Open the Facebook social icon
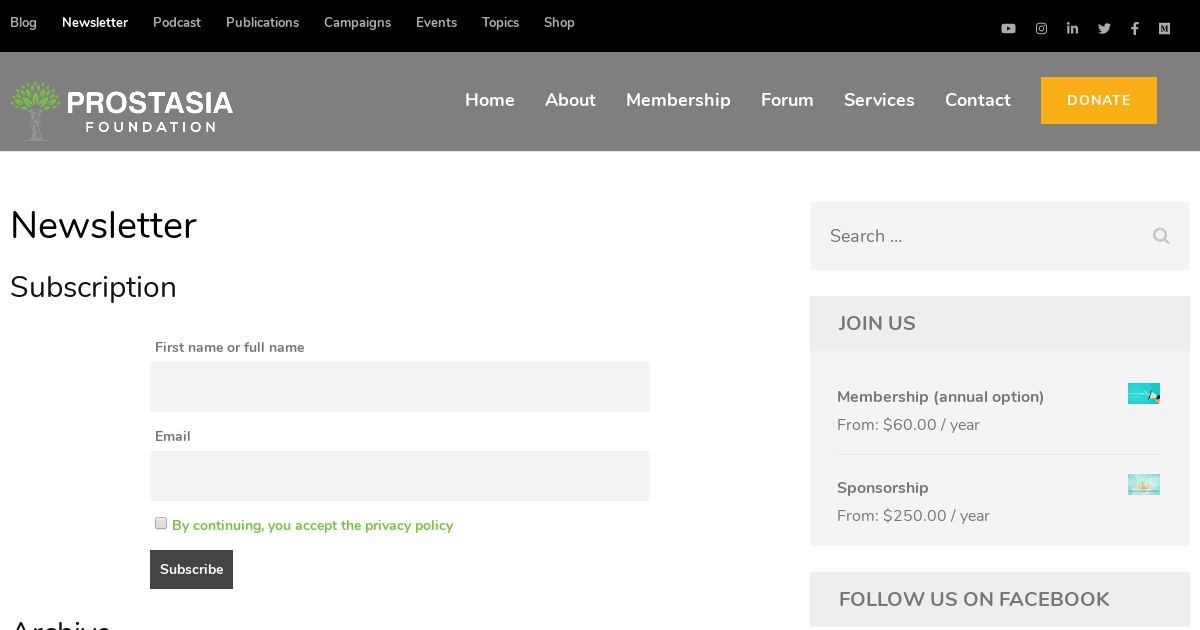 1134,29
